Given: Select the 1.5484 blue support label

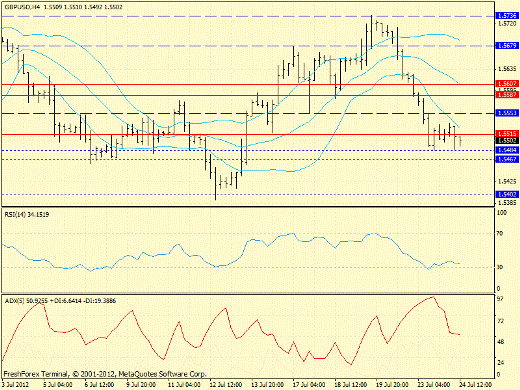Looking at the screenshot, I should click(x=507, y=150).
